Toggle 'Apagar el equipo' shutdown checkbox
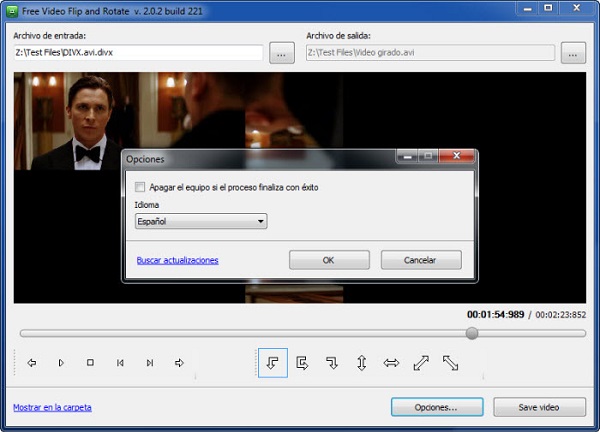Screen dimensions: 600x432 point(140,187)
